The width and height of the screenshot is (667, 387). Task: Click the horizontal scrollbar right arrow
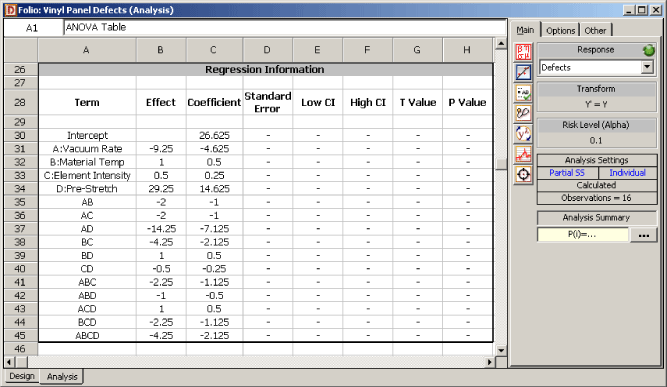490,362
